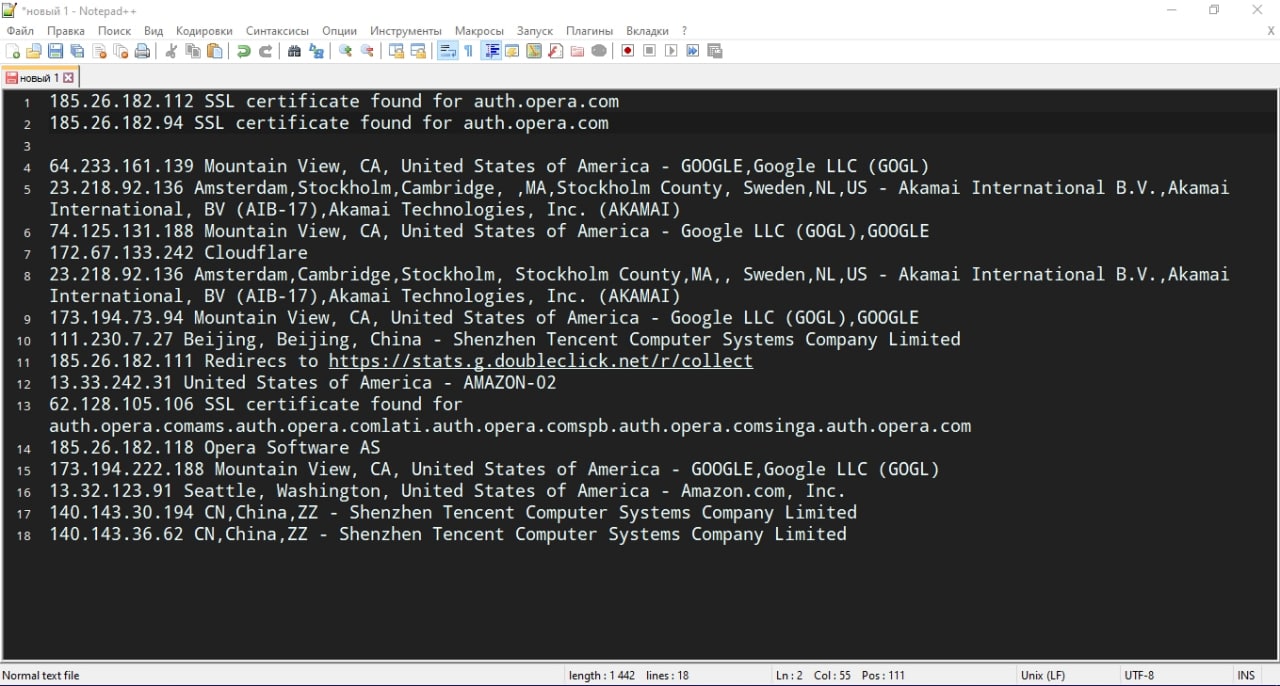Click the Save All toolbar icon
The height and width of the screenshot is (686, 1280).
77,51
